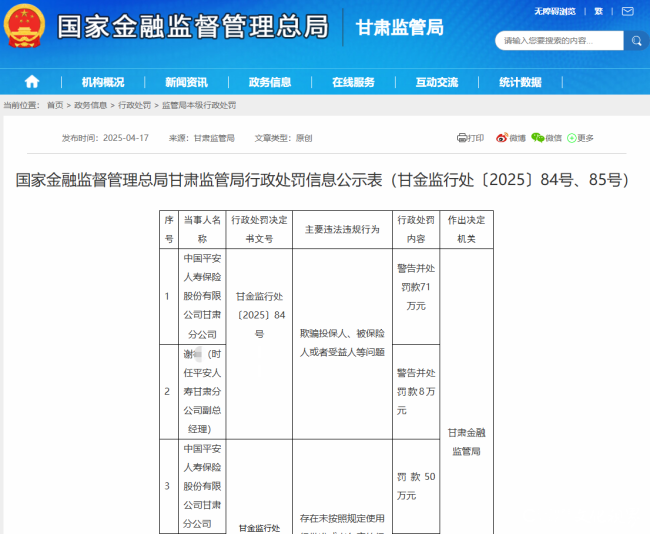Click row 1 party name 中国平安人寿保险
650x534 pixels.
click(202, 296)
